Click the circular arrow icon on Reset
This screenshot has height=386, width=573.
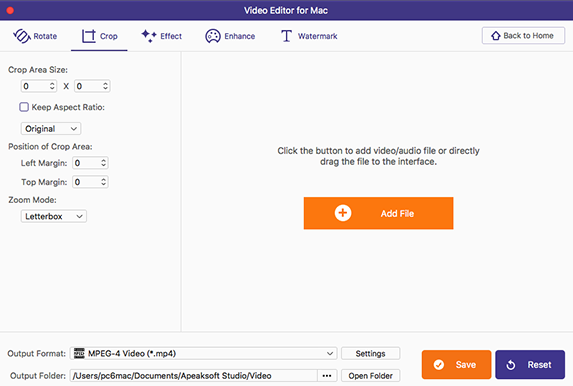click(511, 364)
